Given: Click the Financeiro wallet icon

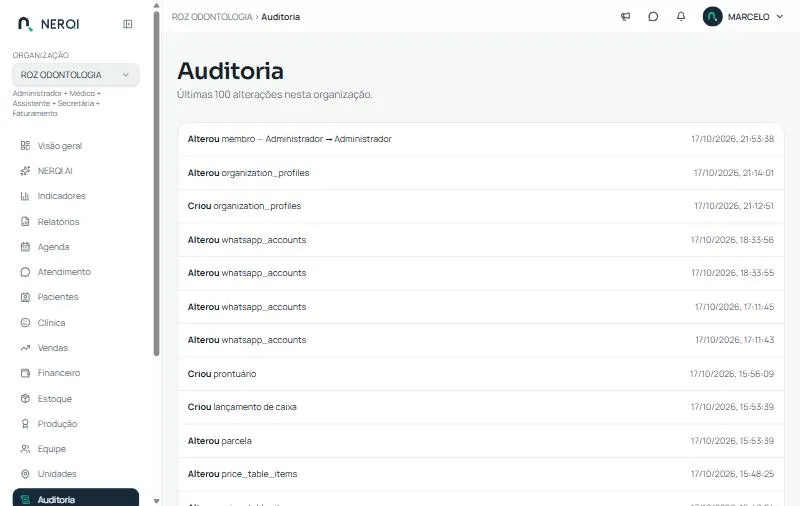Looking at the screenshot, I should (25, 373).
